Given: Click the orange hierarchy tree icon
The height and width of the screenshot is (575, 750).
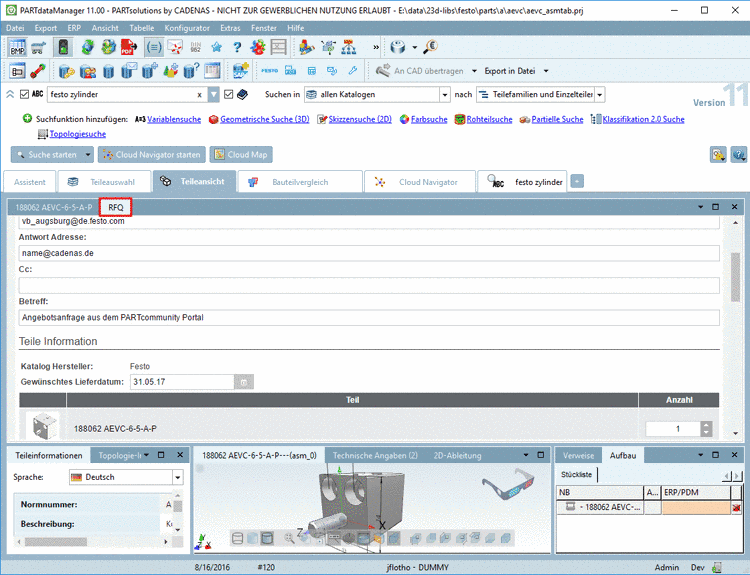Looking at the screenshot, I should click(x=349, y=47).
